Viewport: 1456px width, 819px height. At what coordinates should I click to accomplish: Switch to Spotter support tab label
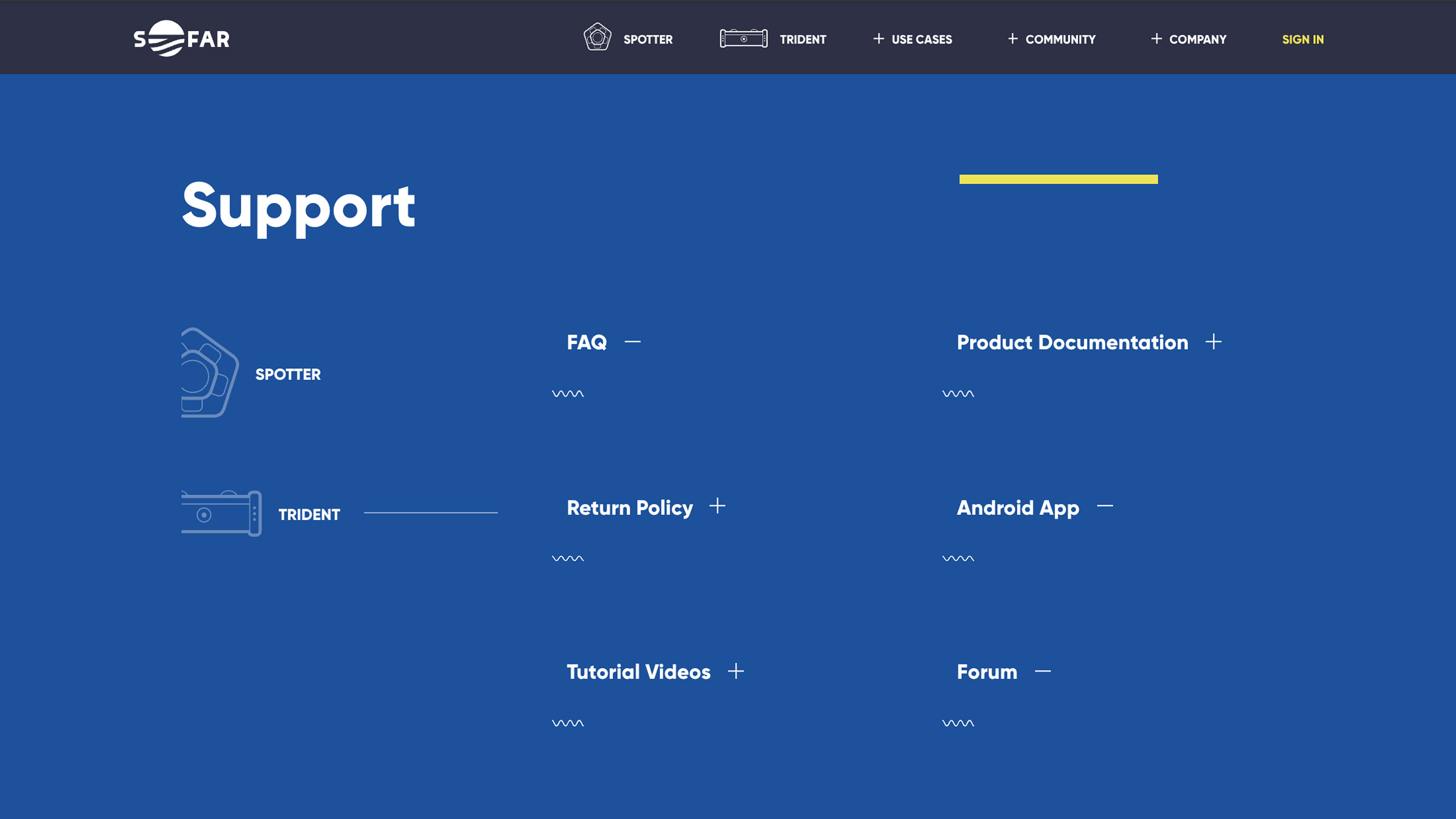(288, 374)
